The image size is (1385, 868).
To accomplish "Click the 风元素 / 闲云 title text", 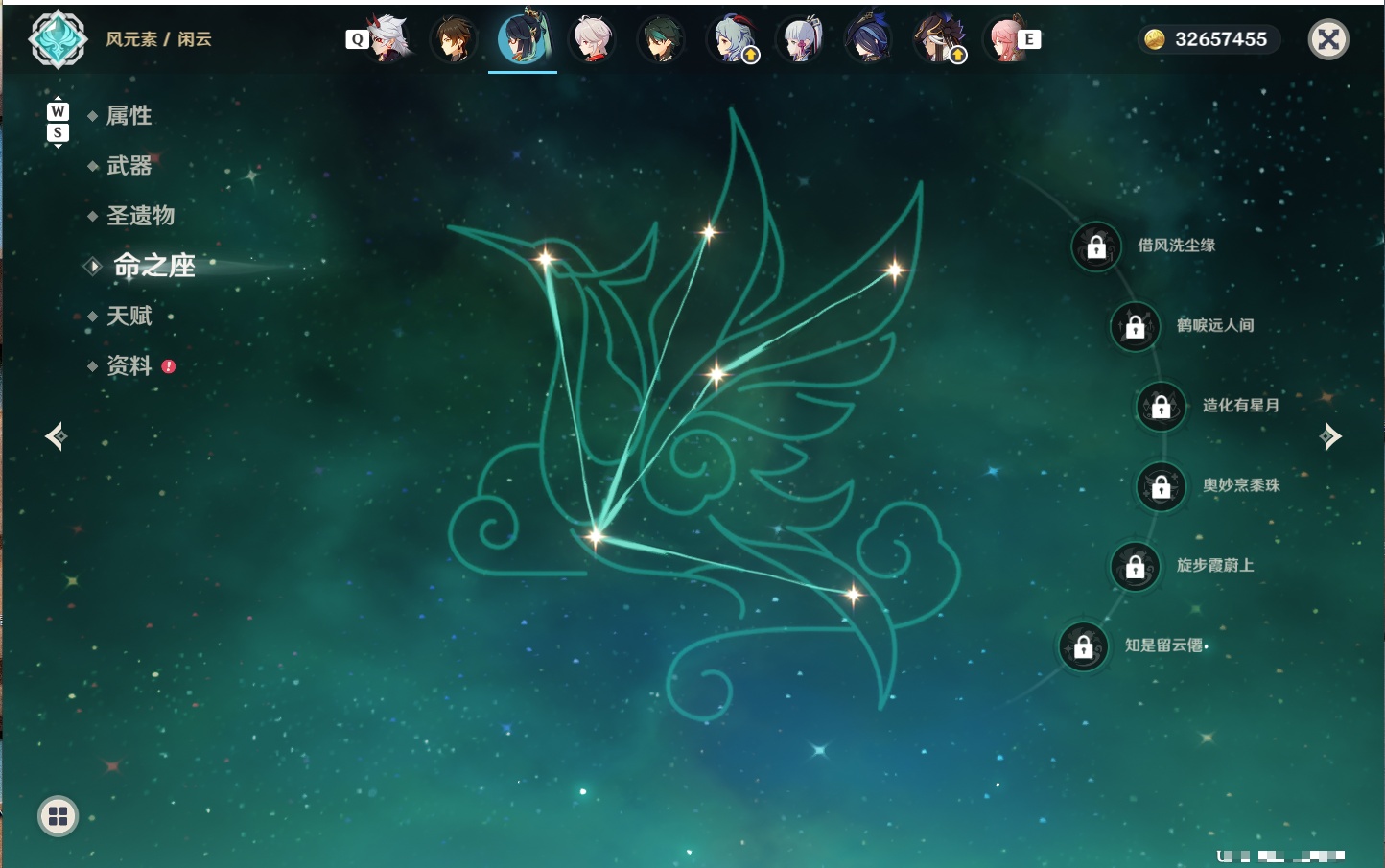I will point(158,39).
